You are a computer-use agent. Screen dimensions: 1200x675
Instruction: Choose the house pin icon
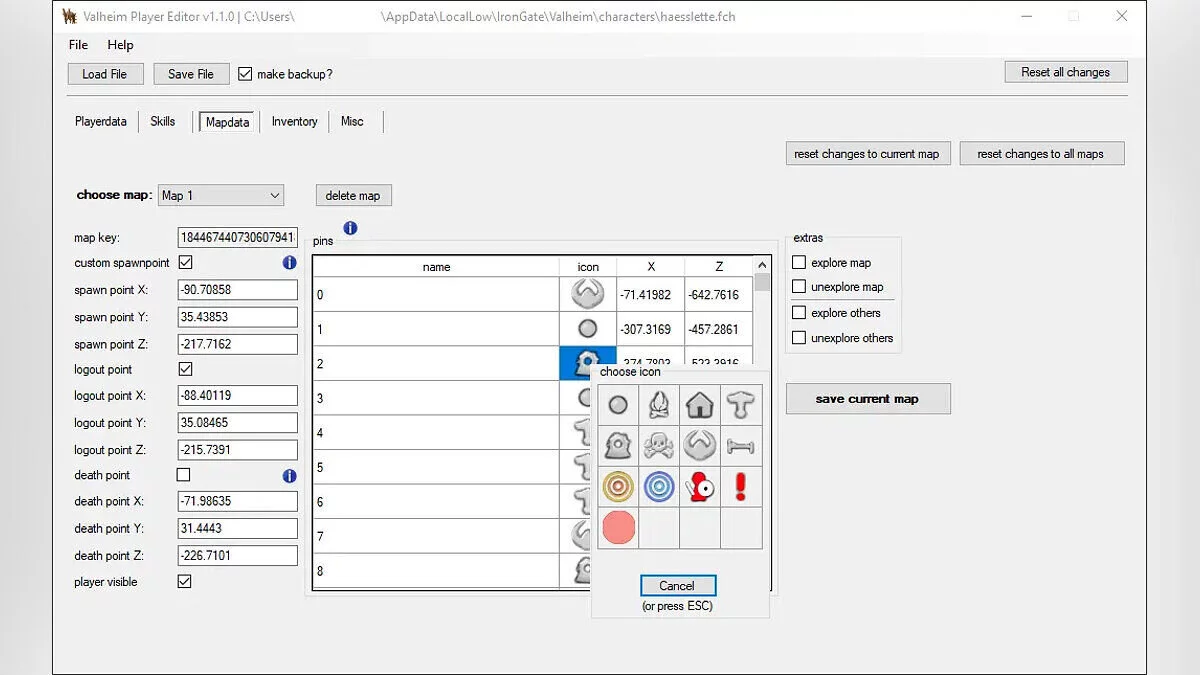point(700,405)
